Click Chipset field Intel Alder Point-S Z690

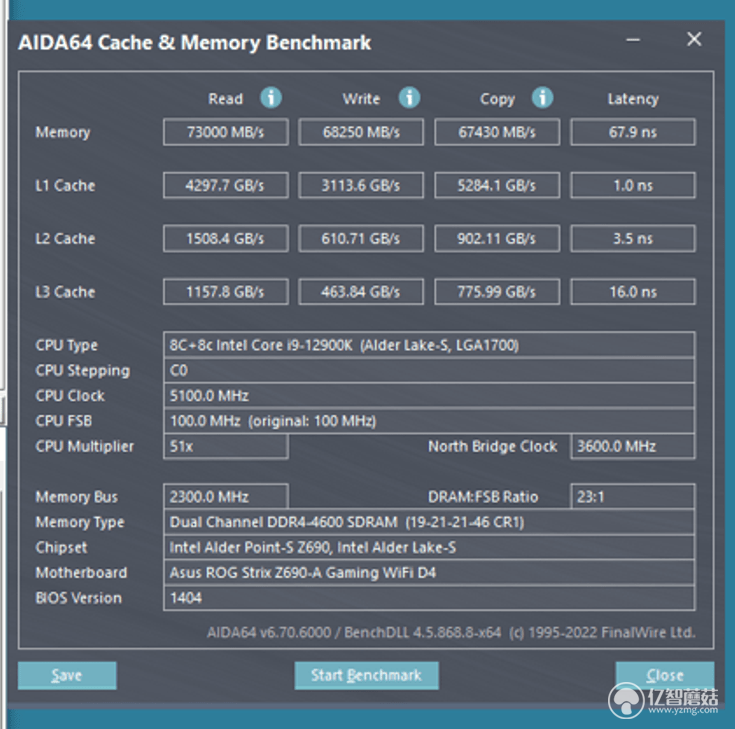[429, 547]
